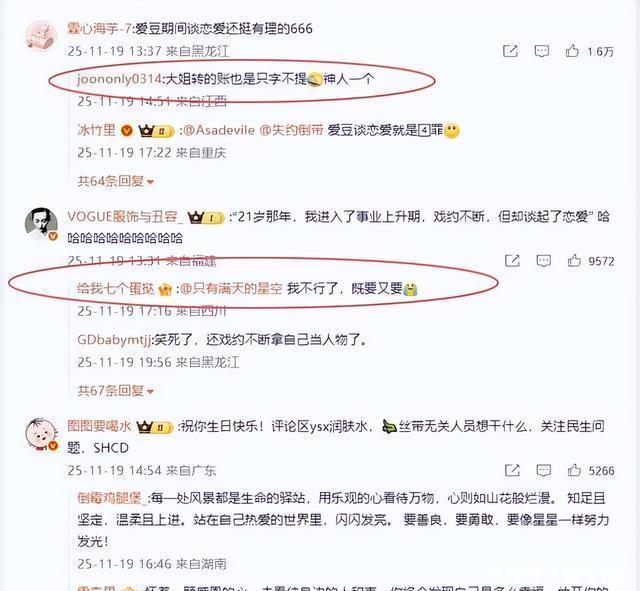Open the 图图要喝水 cartoon avatar
640x591 pixels.
tap(41, 434)
